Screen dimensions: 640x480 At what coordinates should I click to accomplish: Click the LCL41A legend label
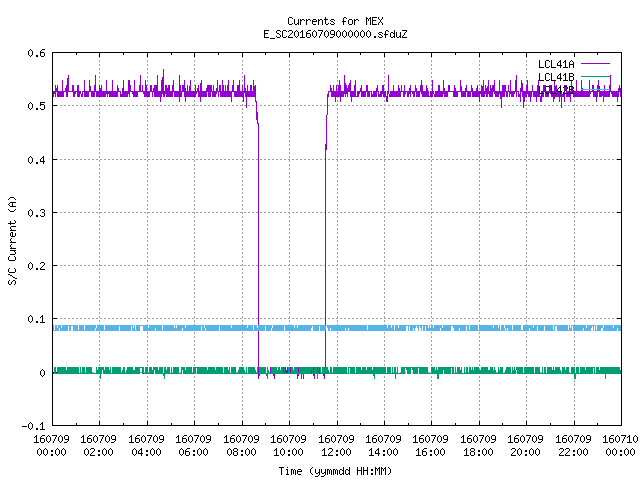click(556, 64)
